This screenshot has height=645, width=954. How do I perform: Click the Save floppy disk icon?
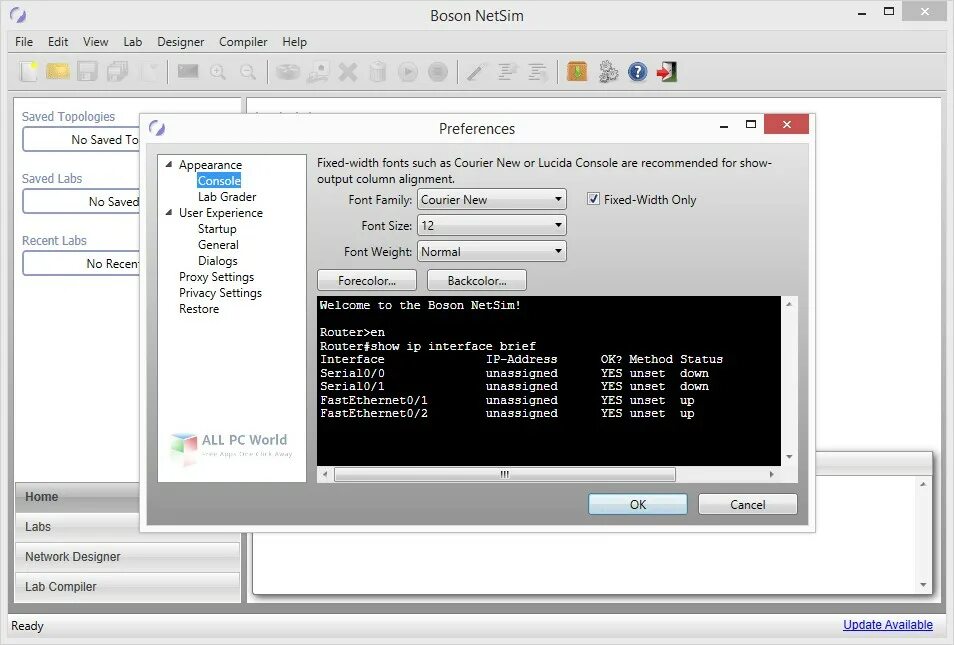[x=87, y=72]
